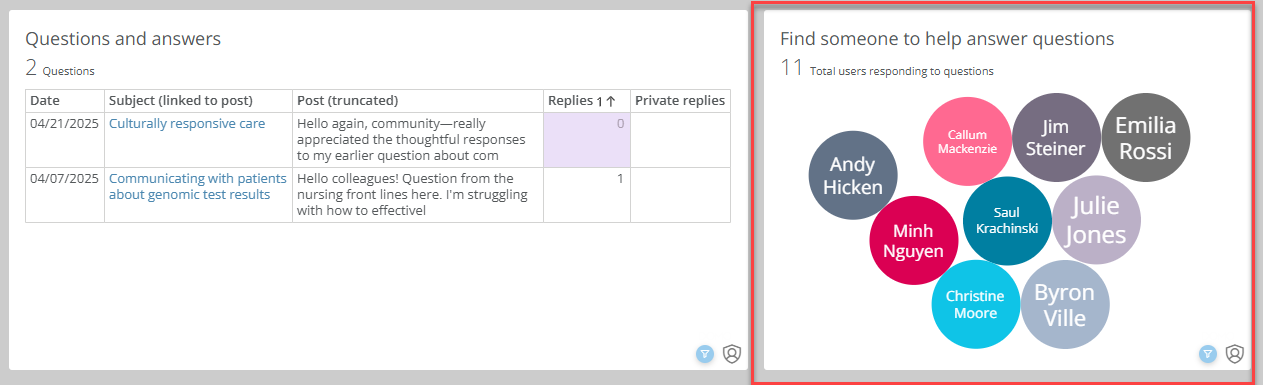Click the filter icon in Find someone panel

click(1208, 353)
